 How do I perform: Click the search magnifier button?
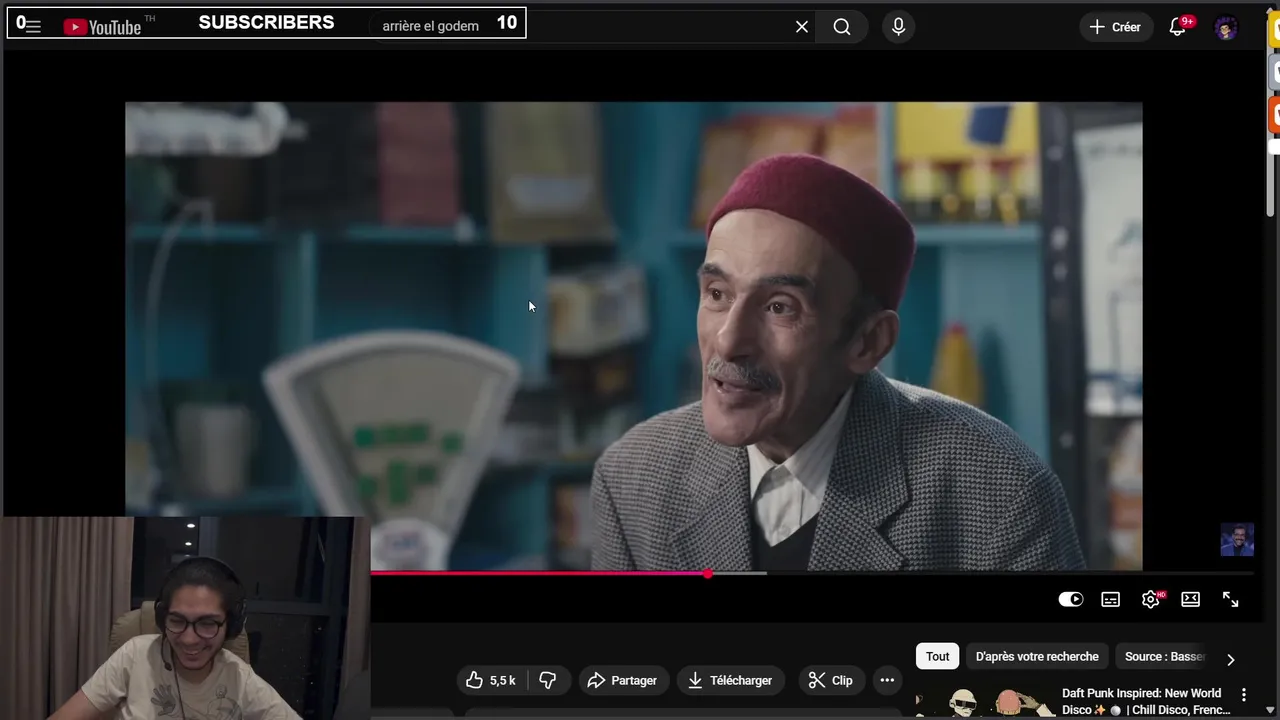842,27
